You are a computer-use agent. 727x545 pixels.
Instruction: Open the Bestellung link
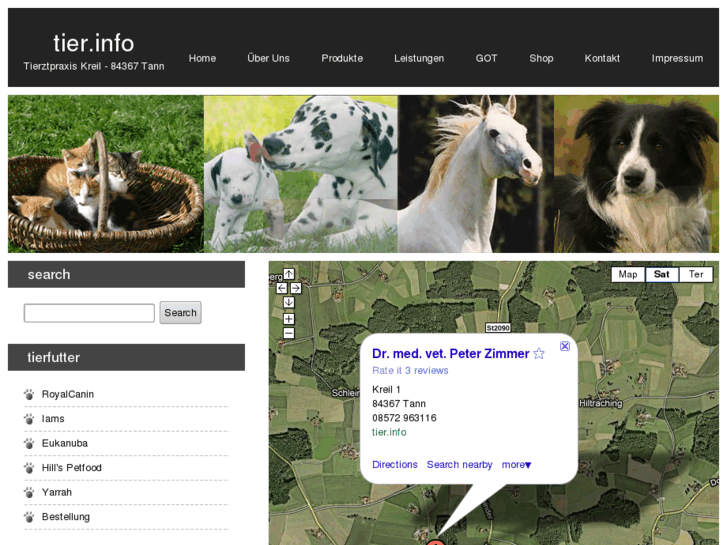pyautogui.click(x=66, y=517)
